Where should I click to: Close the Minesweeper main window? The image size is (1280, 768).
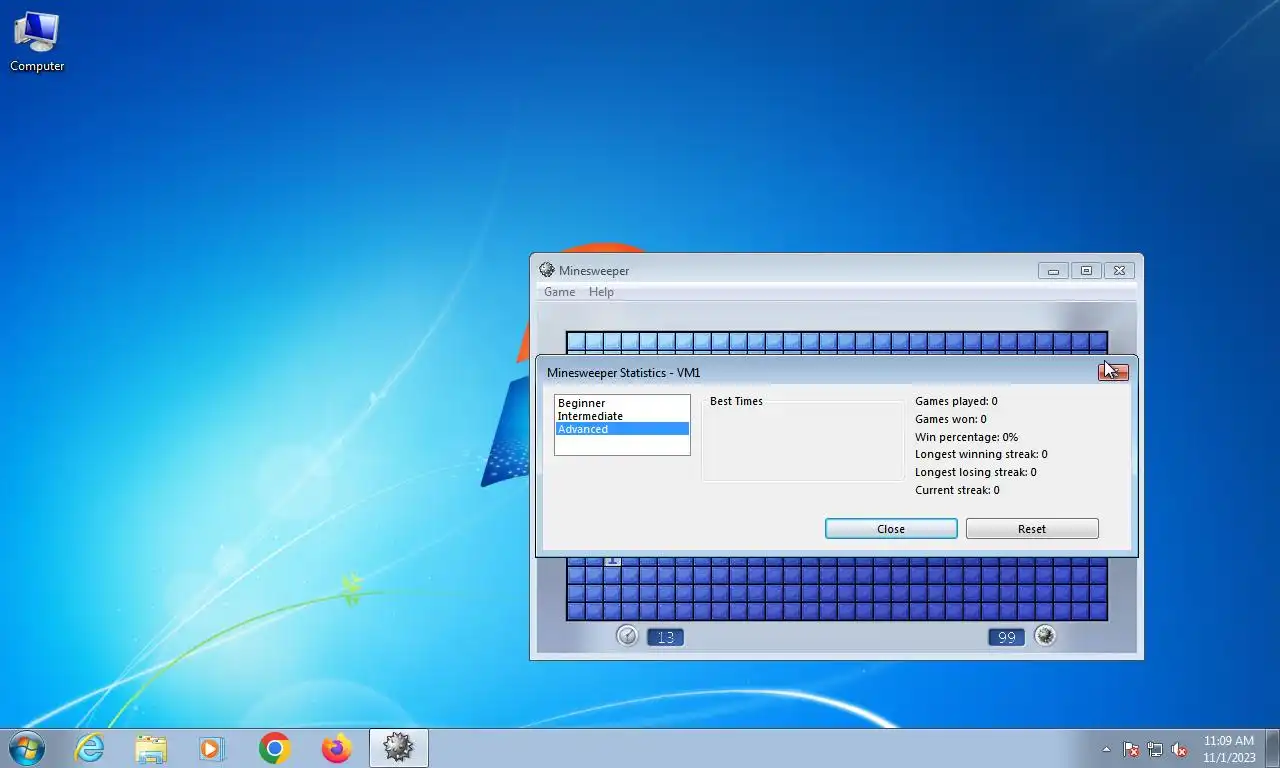click(1119, 270)
